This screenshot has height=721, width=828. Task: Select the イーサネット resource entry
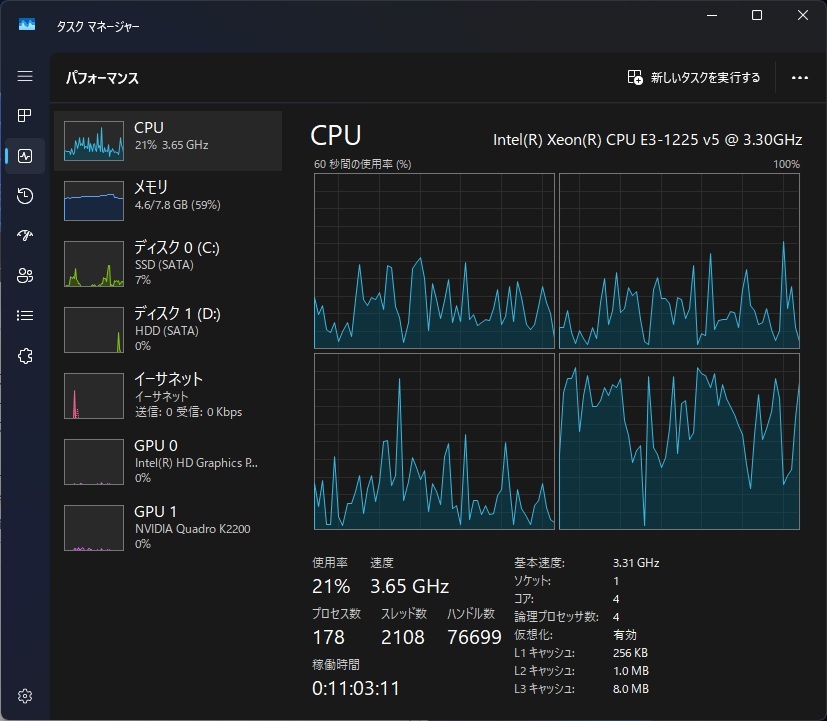[x=168, y=395]
